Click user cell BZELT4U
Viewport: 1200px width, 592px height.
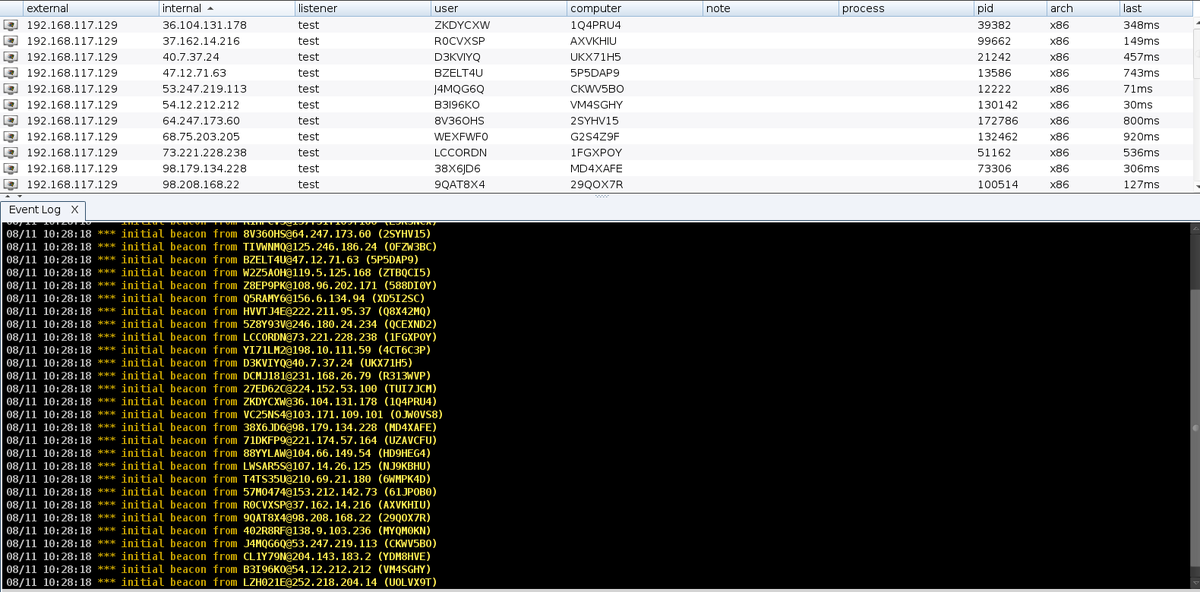[458, 73]
